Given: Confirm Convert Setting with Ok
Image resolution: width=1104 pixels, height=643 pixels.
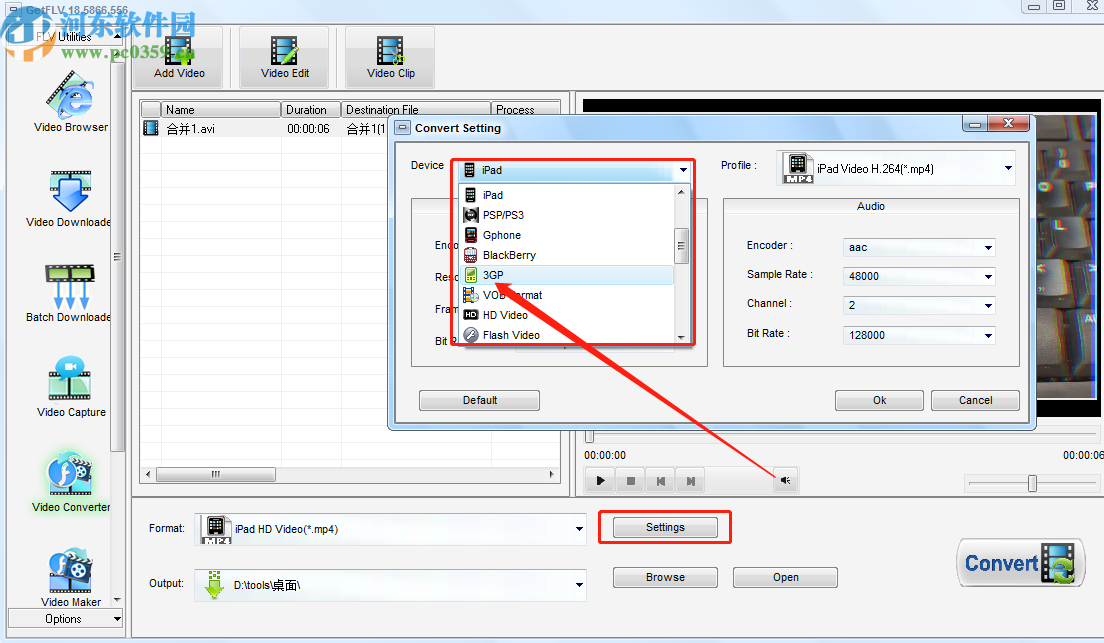Looking at the screenshot, I should (879, 400).
